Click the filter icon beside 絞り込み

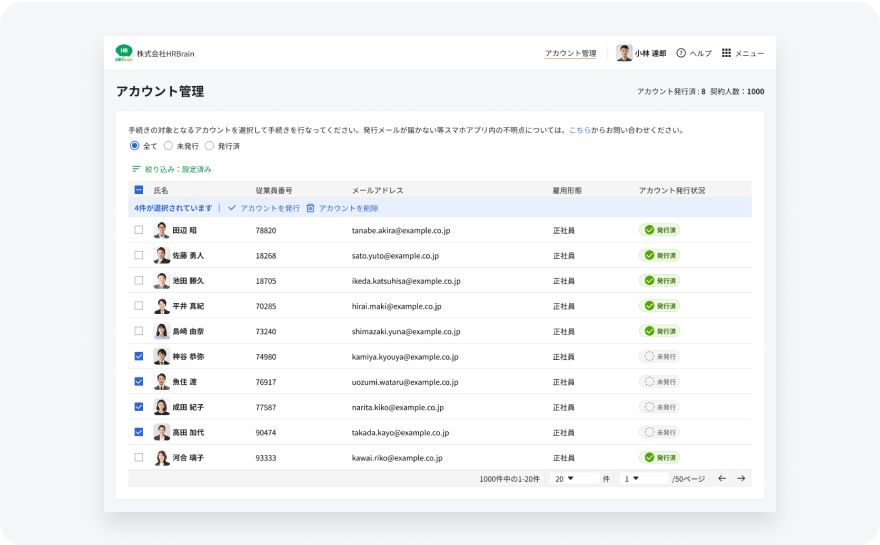136,169
